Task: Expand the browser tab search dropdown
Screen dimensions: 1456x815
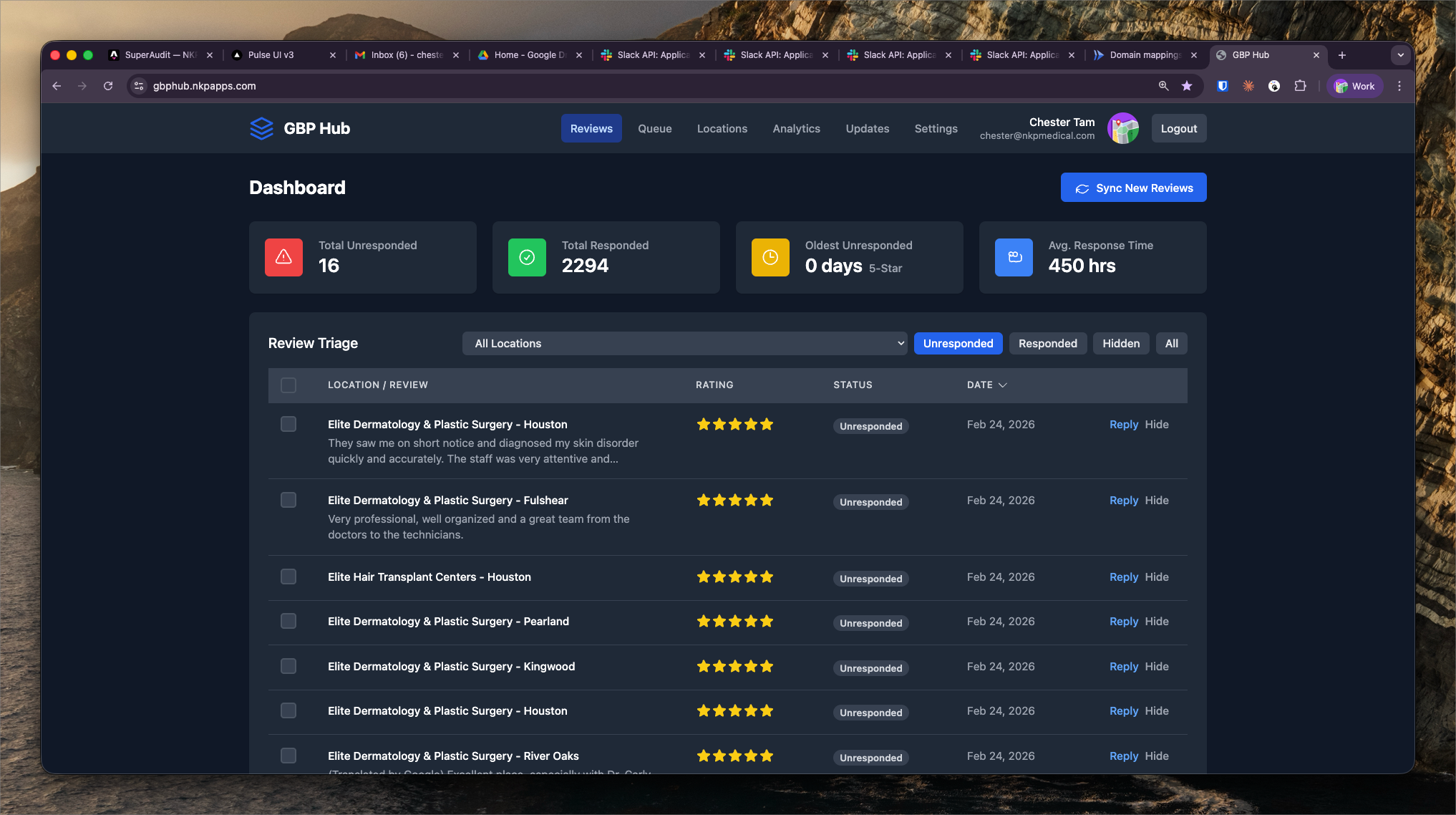Action: tap(1400, 55)
